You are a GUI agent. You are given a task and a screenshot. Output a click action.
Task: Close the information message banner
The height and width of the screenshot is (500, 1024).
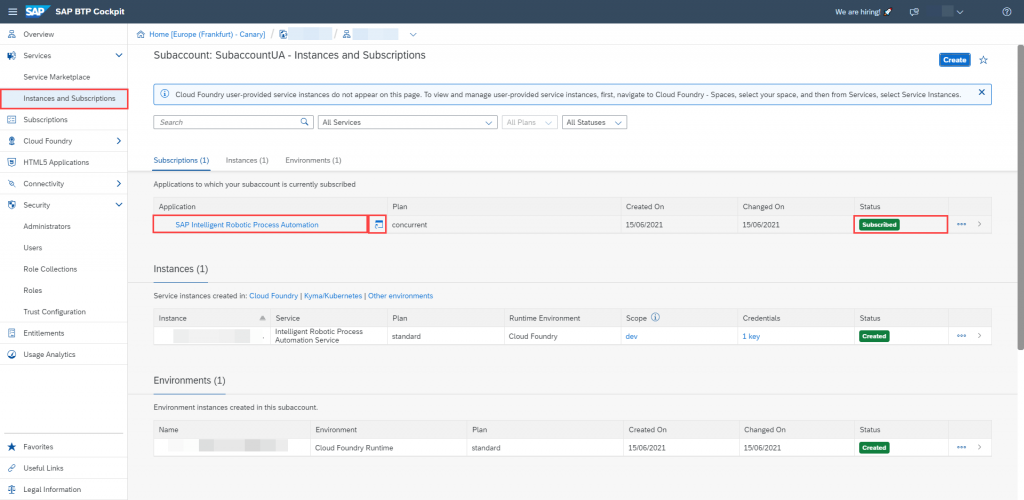pos(982,93)
